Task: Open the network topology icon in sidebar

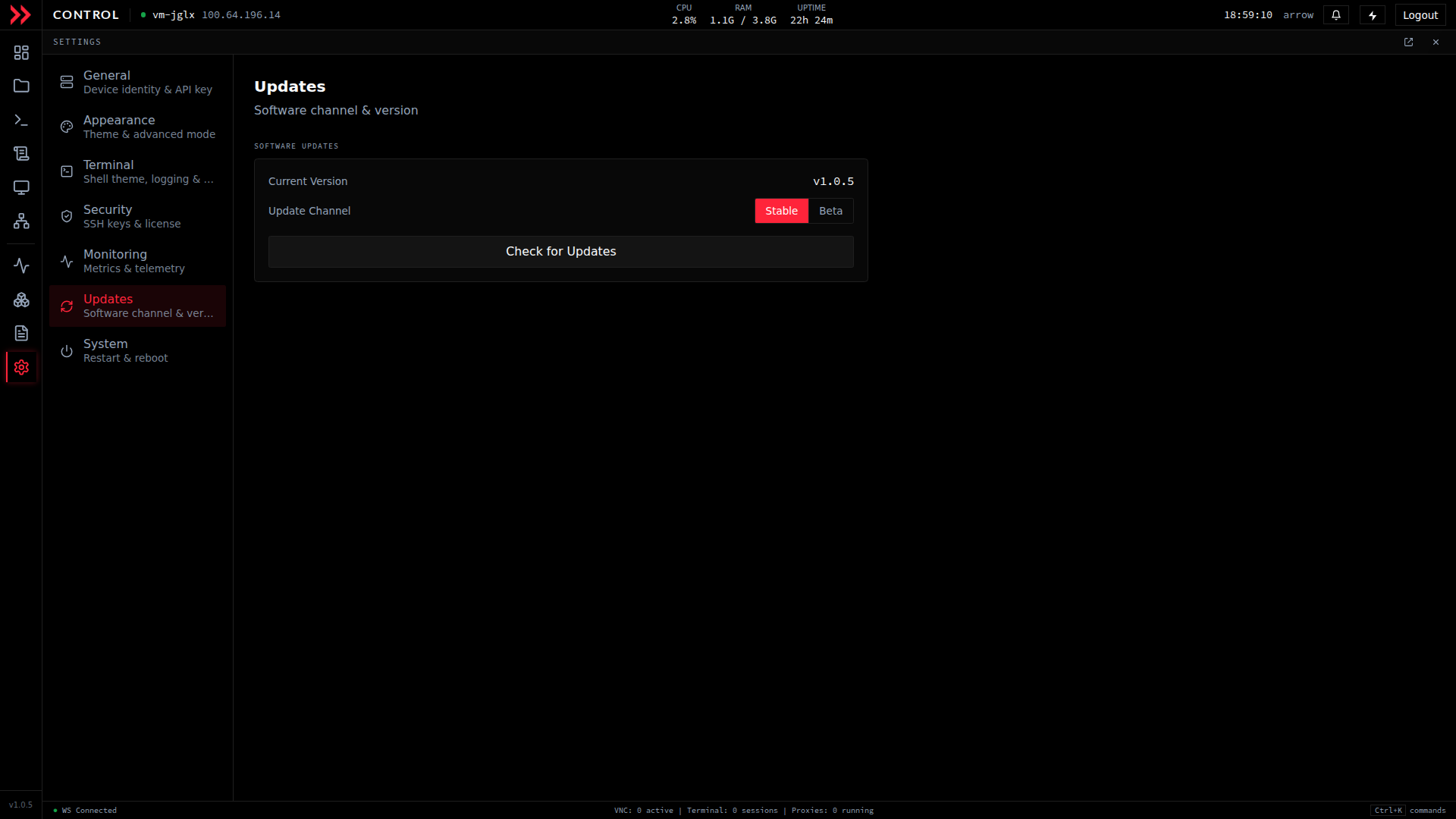Action: coord(21,221)
